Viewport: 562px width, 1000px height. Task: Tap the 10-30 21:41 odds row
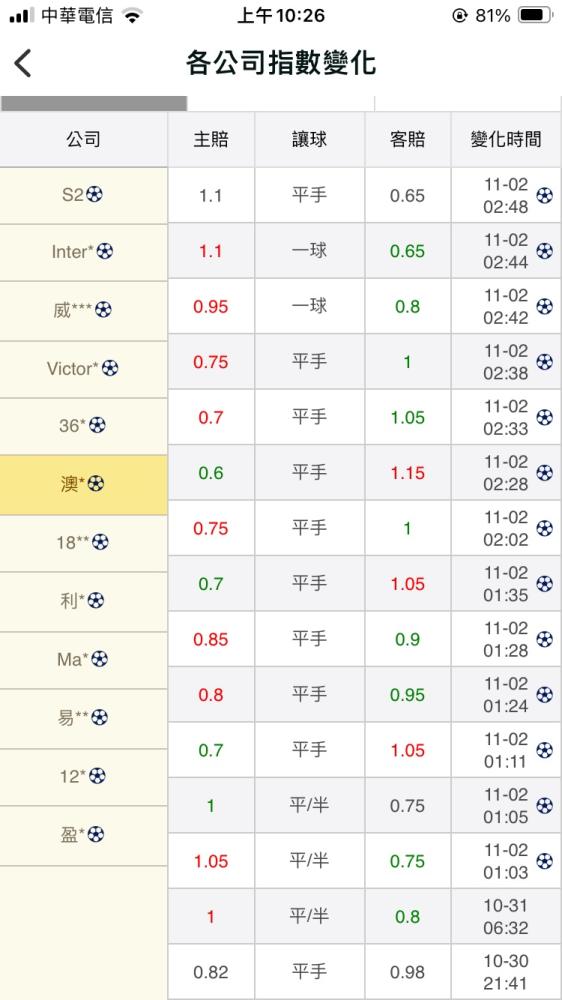[364, 972]
